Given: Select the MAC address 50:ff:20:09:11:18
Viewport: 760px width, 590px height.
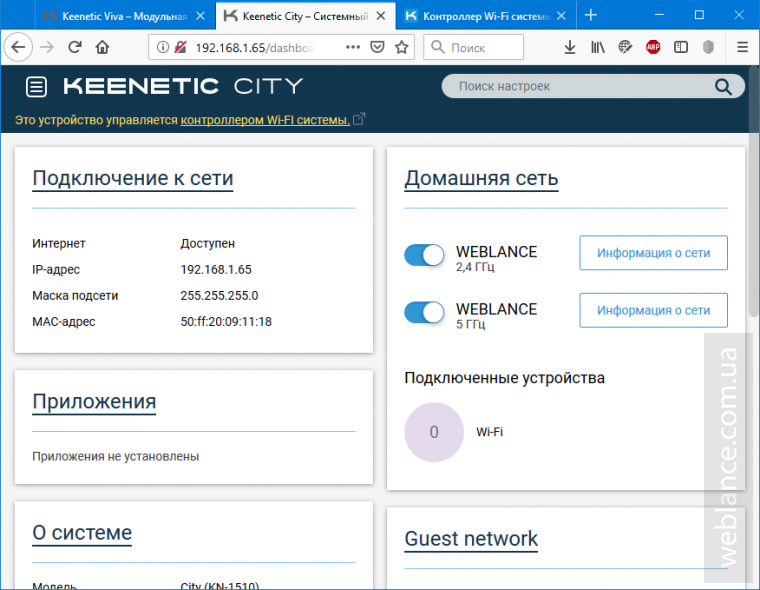Looking at the screenshot, I should coord(226,321).
